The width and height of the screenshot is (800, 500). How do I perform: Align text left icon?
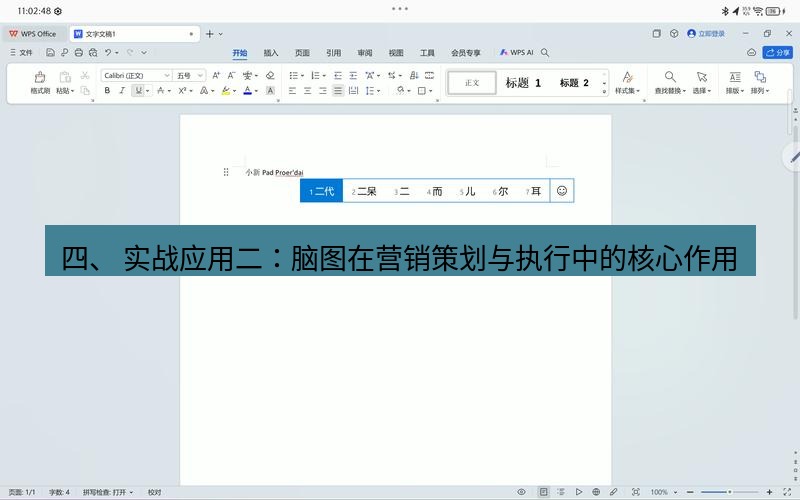pos(292,91)
